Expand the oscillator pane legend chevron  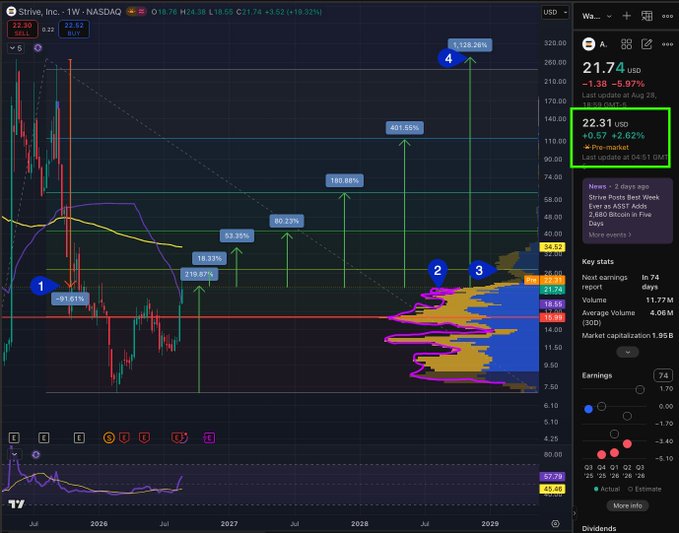(15, 454)
